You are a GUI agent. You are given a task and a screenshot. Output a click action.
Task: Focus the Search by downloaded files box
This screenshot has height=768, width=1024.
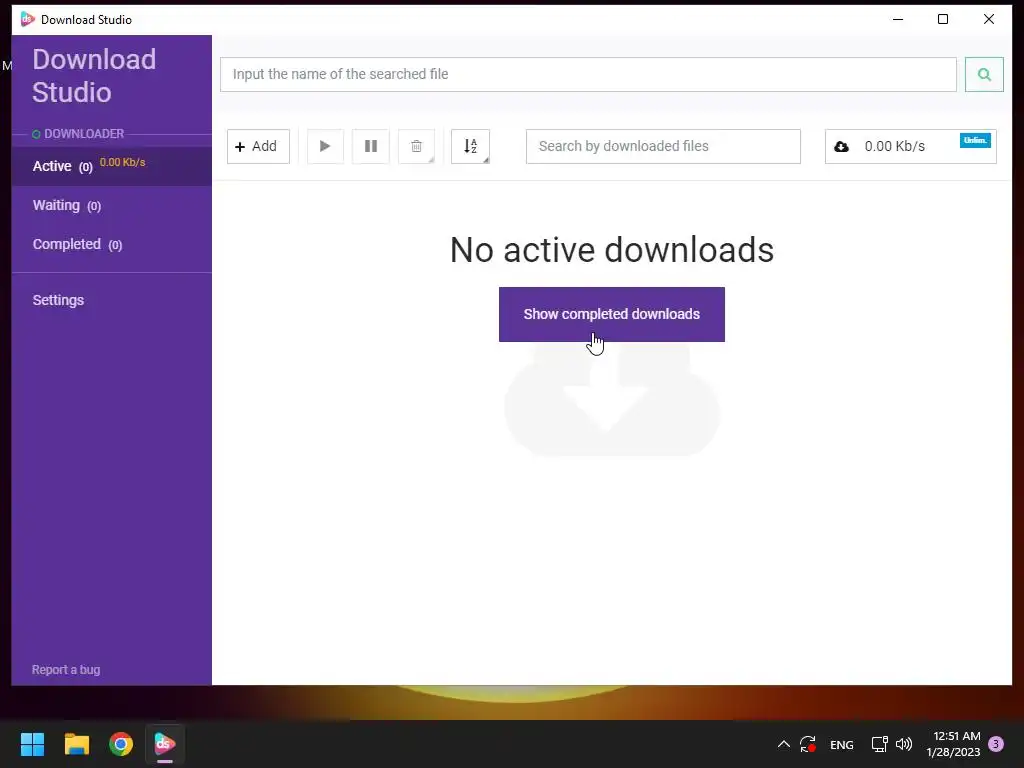click(x=663, y=146)
